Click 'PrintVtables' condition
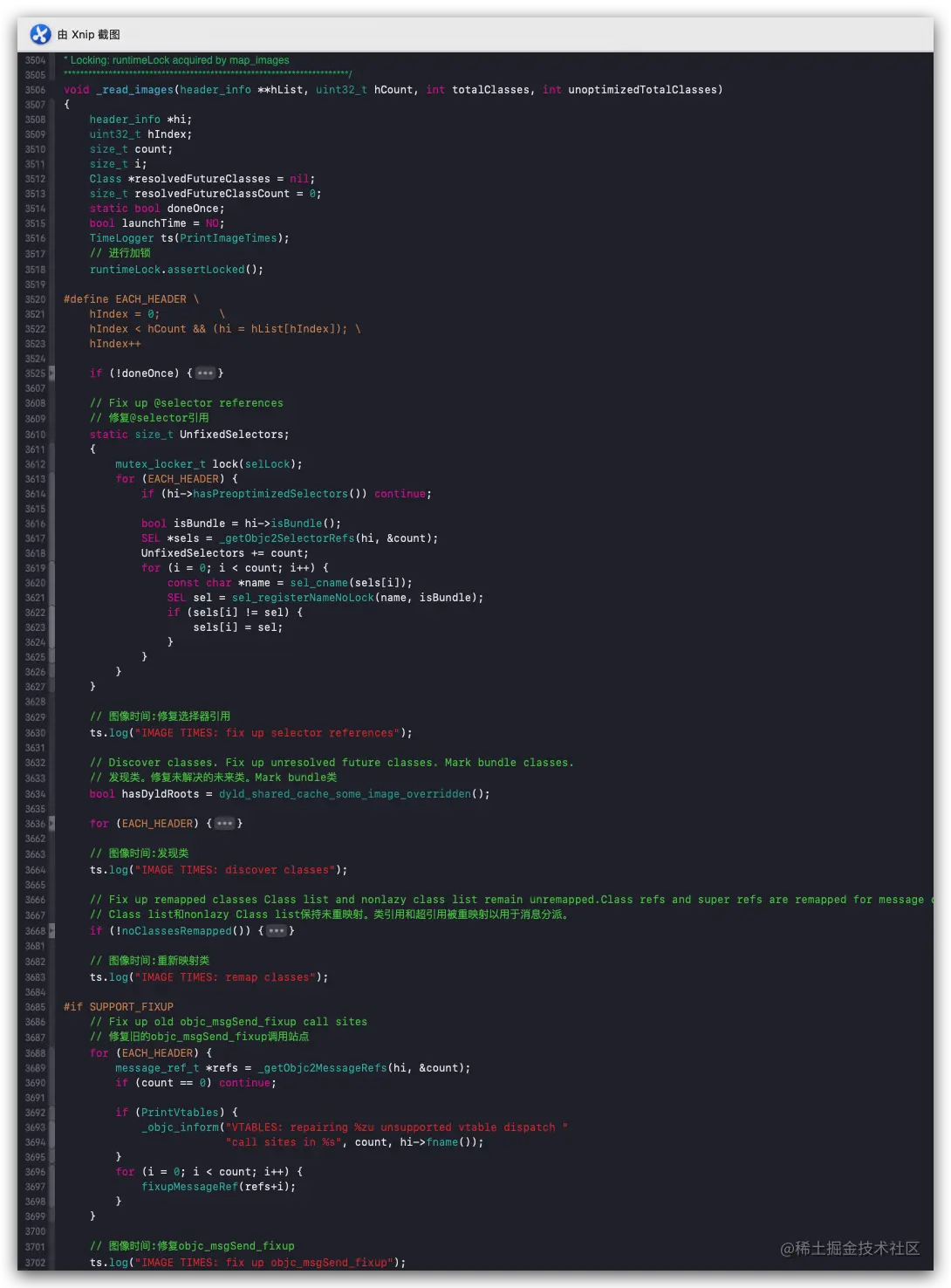The height and width of the screenshot is (1288, 951). 180,1113
